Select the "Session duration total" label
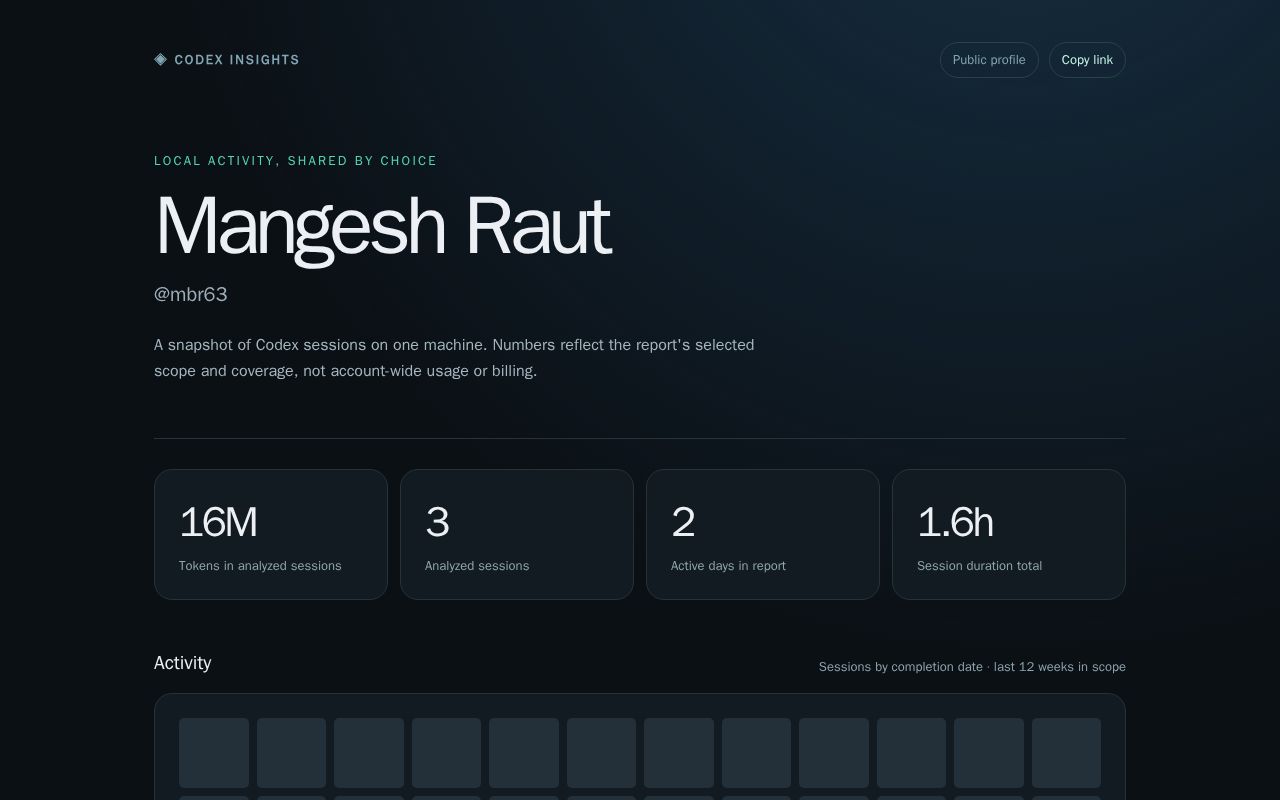 pyautogui.click(x=979, y=566)
